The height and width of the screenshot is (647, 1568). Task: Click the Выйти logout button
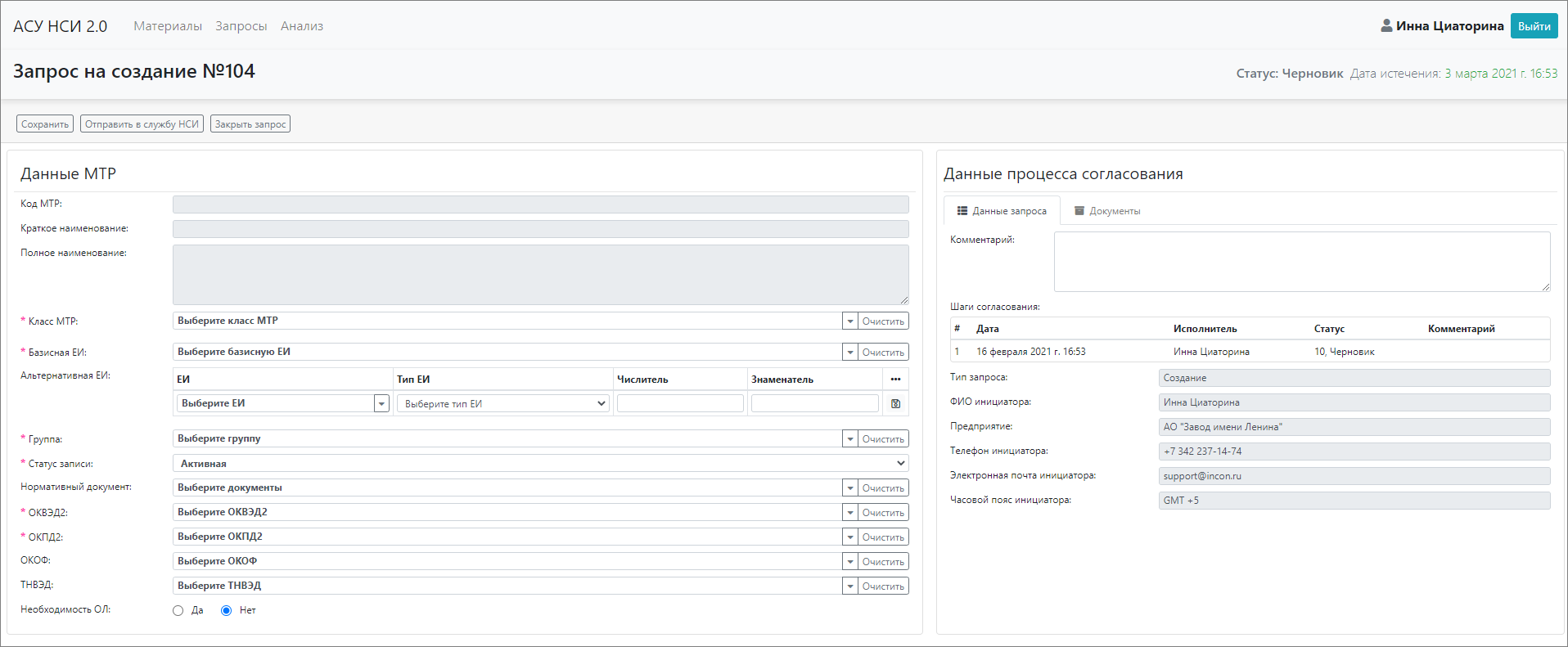1534,26
